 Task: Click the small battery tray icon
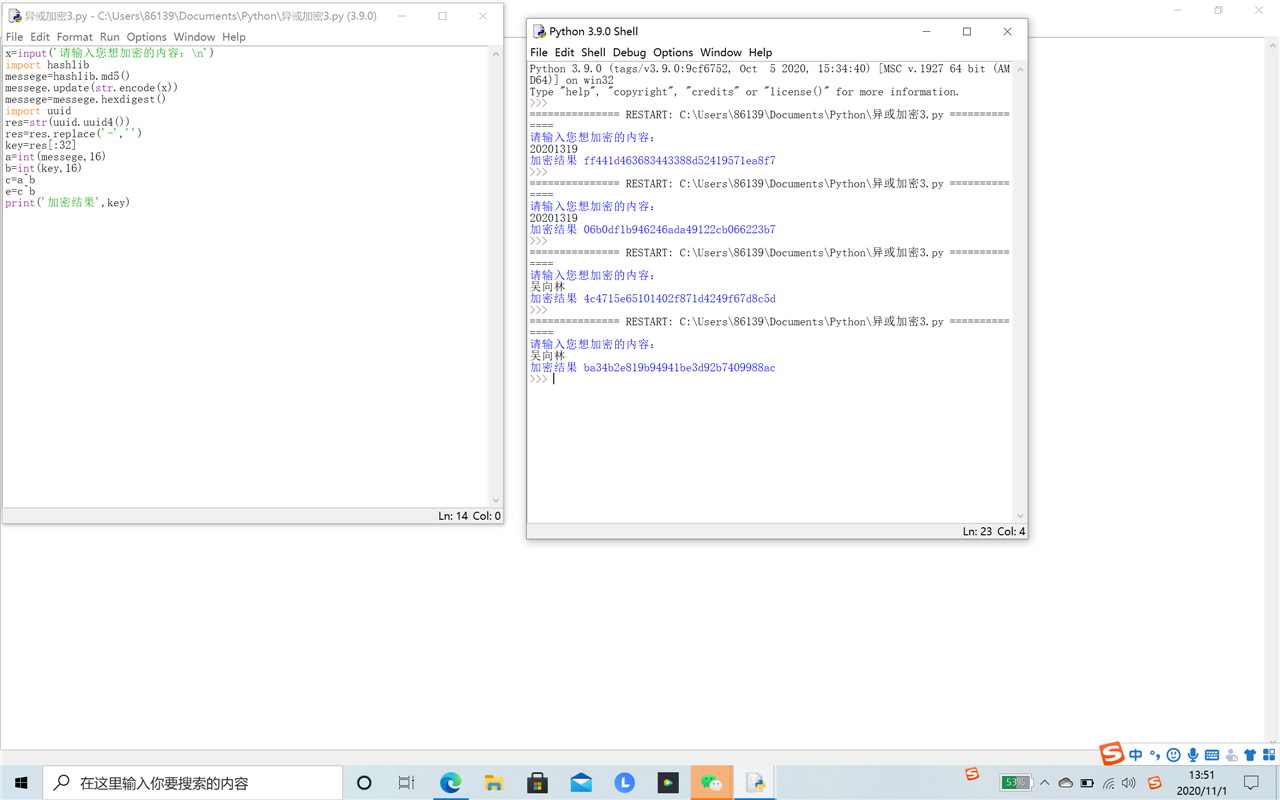pyautogui.click(x=1087, y=783)
